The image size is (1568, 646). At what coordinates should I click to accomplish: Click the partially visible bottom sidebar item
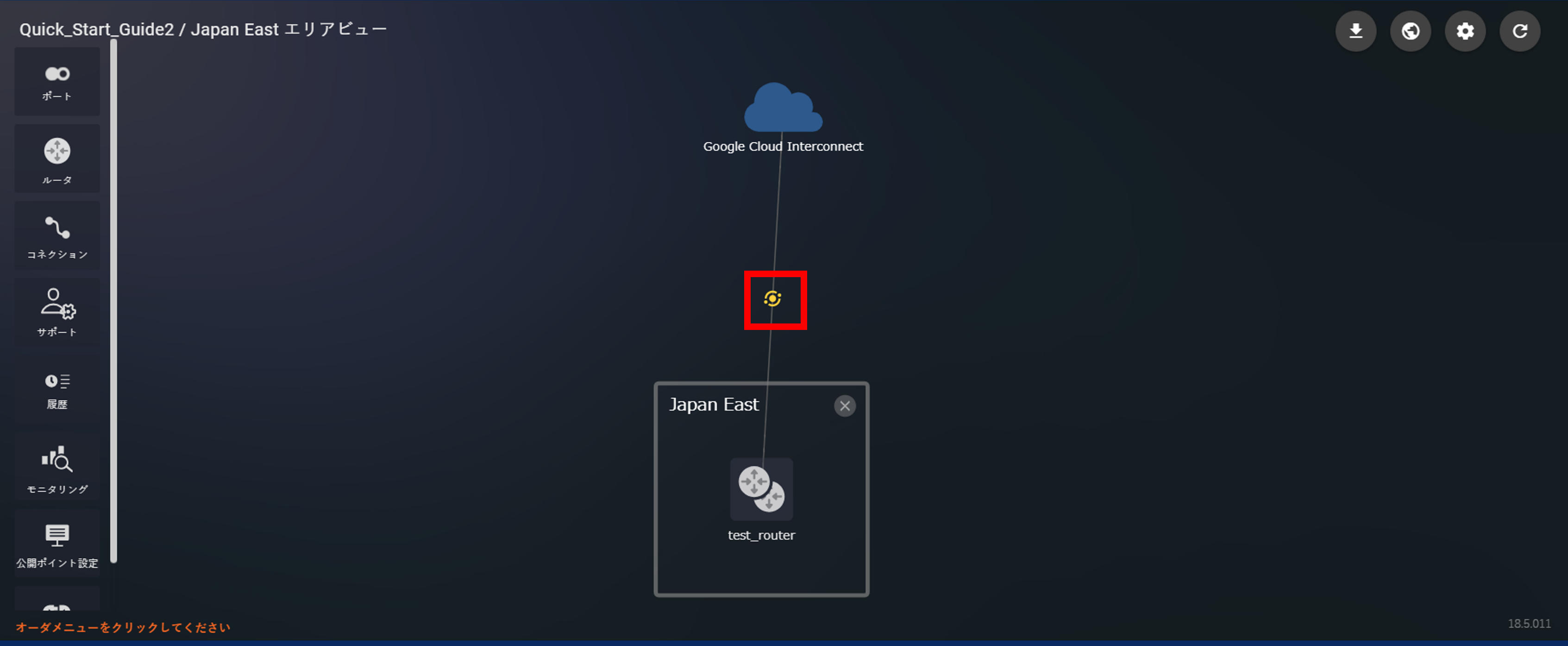pyautogui.click(x=57, y=599)
